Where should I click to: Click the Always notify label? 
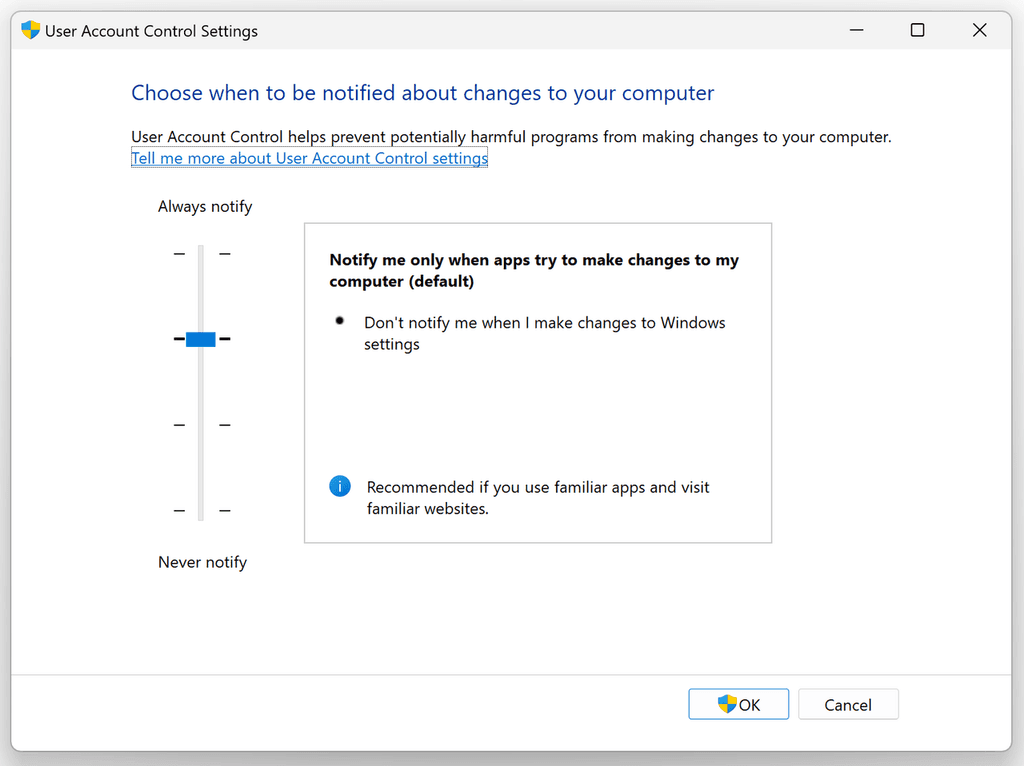(x=205, y=206)
